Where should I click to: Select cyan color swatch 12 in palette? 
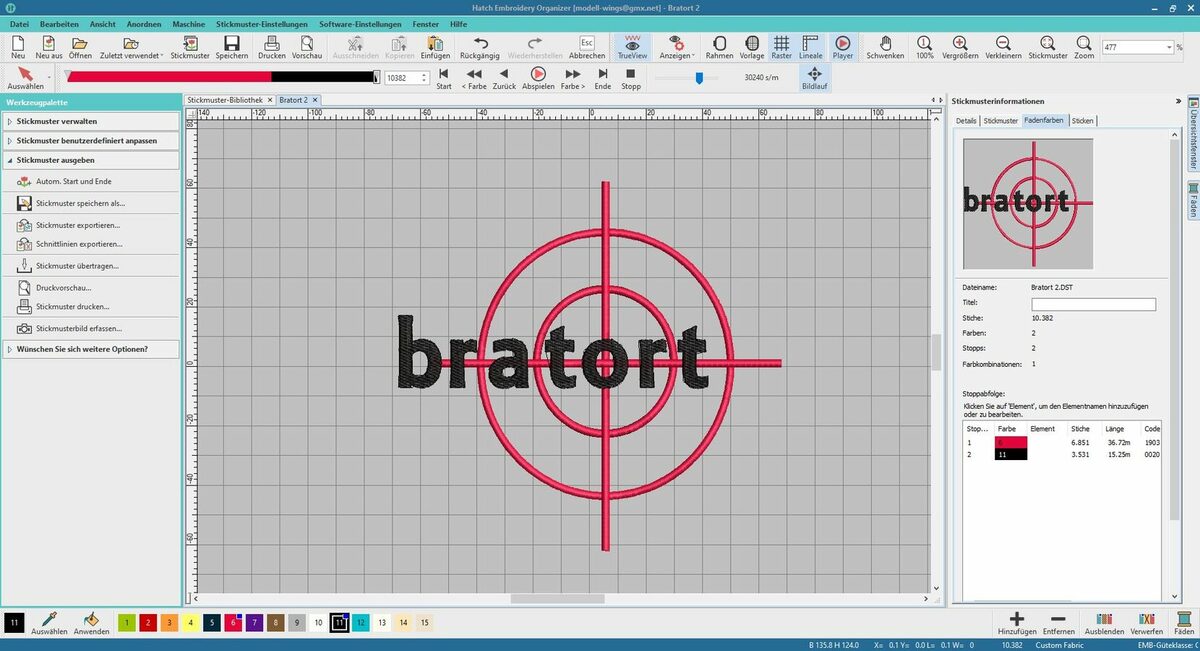[x=361, y=622]
